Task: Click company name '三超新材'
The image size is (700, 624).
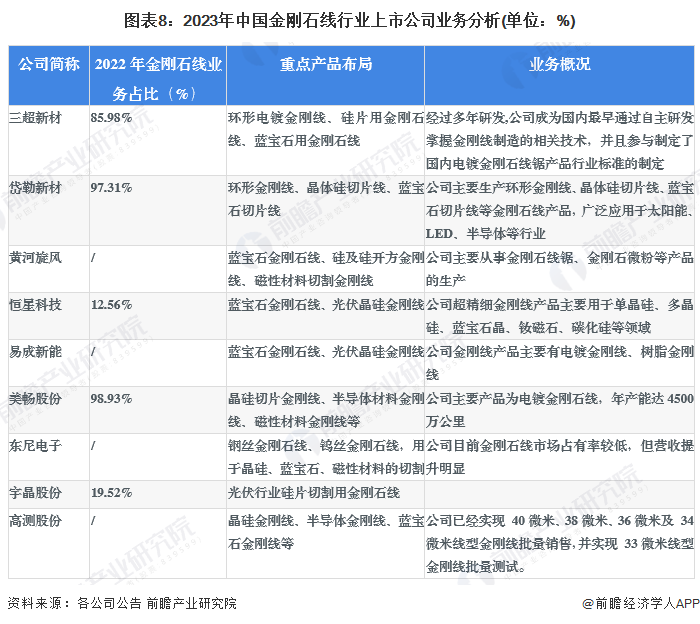Action: point(35,118)
